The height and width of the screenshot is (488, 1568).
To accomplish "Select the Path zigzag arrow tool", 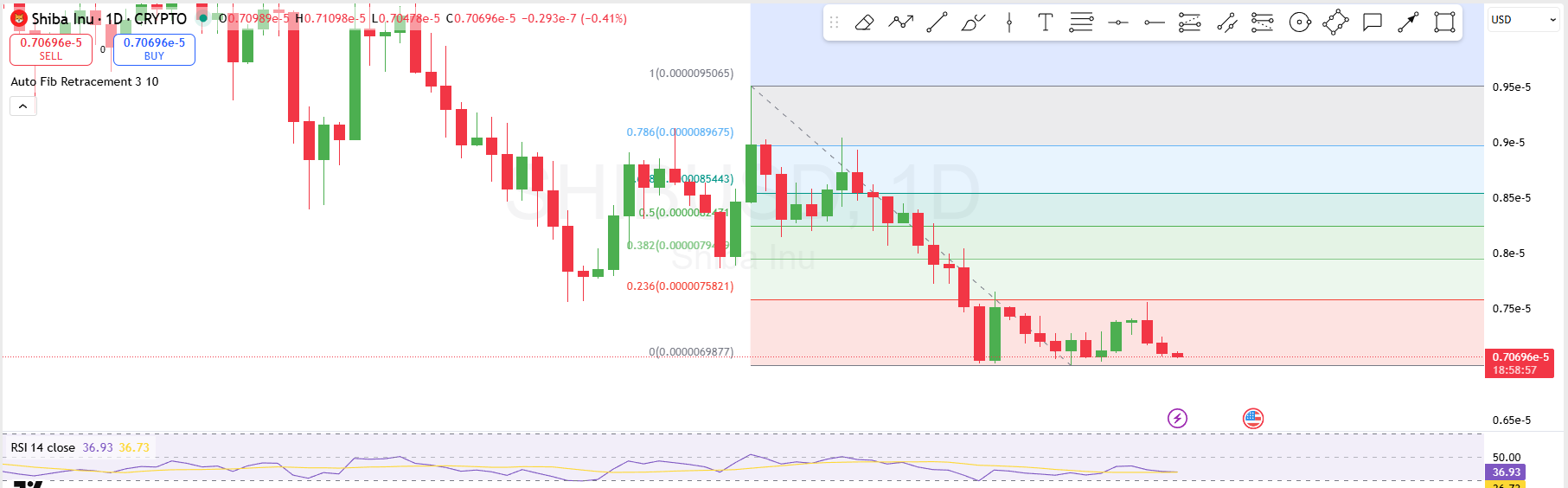I will (900, 22).
